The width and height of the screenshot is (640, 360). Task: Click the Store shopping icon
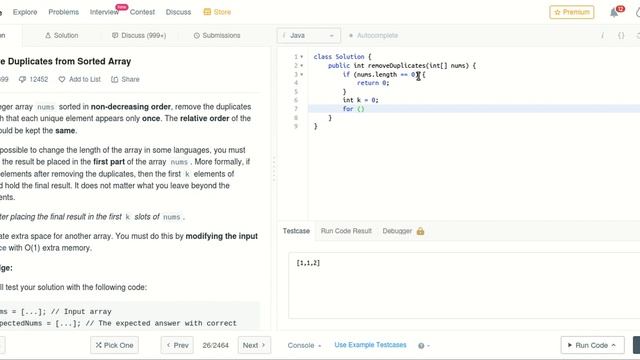click(x=207, y=12)
